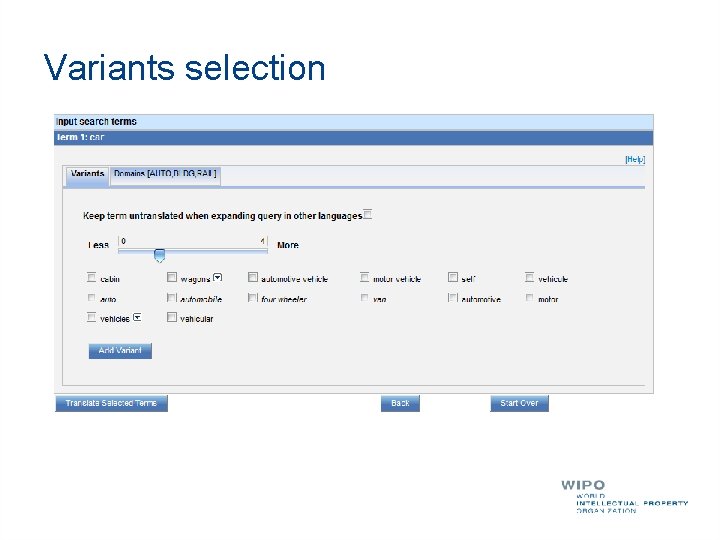Check the automotive variant checkbox
Image resolution: width=720 pixels, height=540 pixels.
[x=453, y=298]
